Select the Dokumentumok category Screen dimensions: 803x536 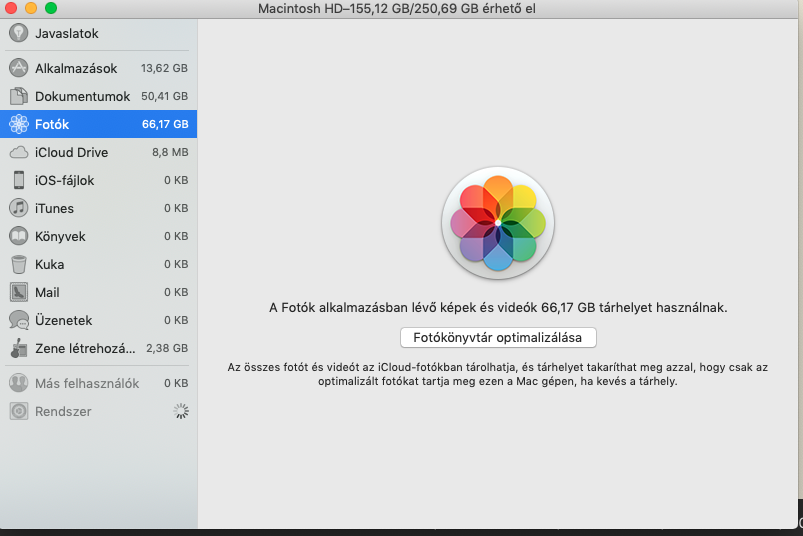tap(98, 96)
